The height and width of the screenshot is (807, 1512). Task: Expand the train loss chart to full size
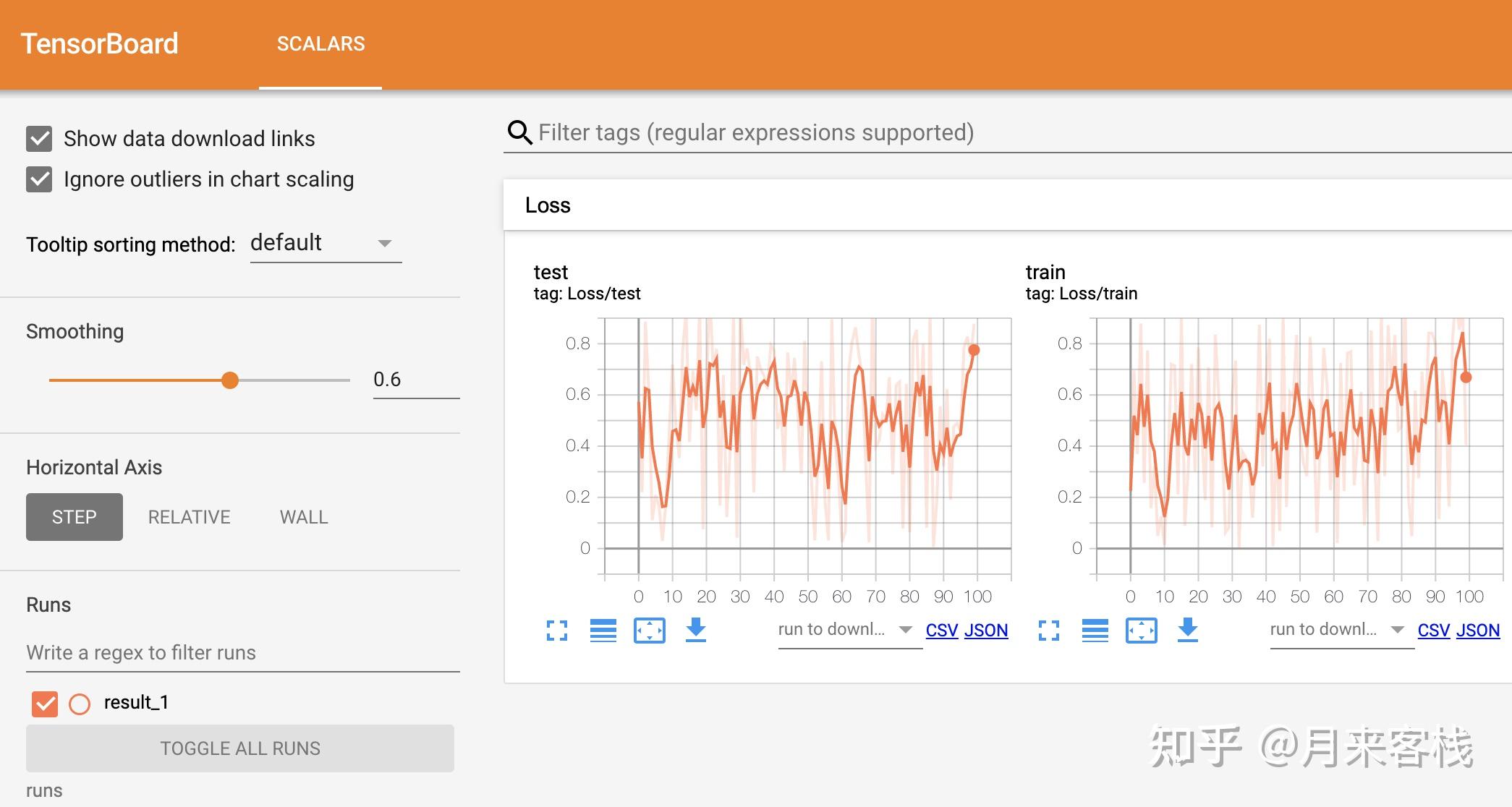(1049, 631)
